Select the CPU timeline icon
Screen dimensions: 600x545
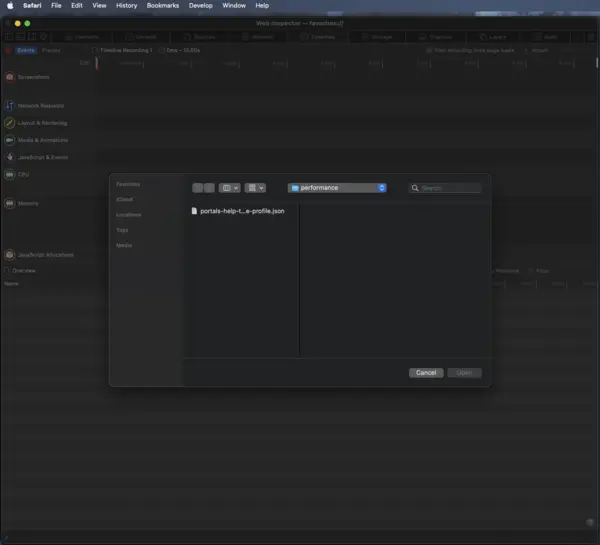10,174
